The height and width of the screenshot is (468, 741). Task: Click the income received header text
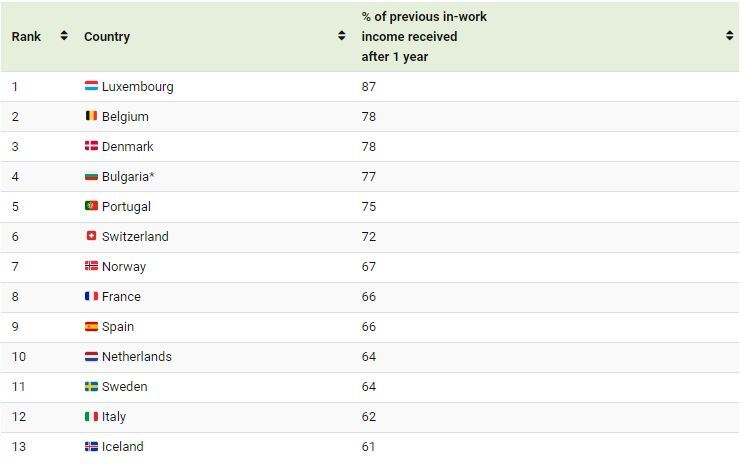point(409,36)
